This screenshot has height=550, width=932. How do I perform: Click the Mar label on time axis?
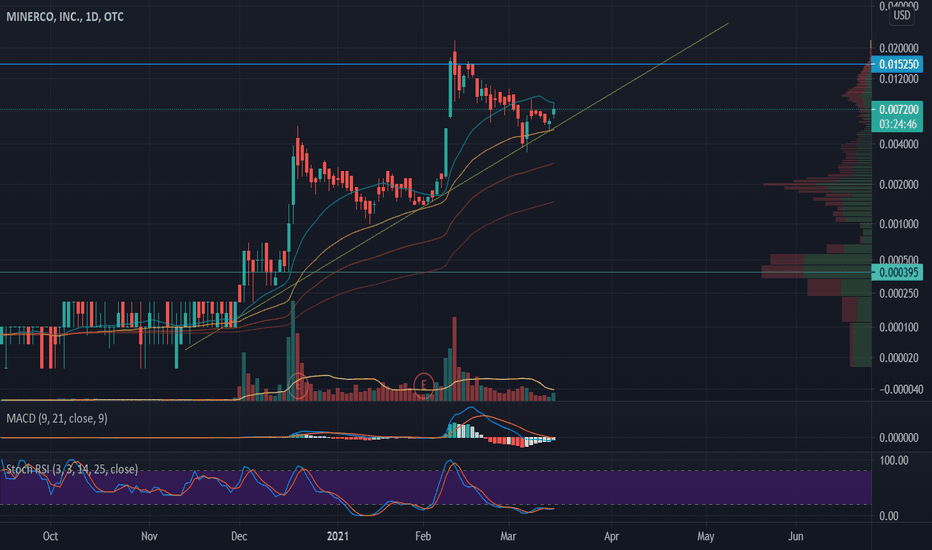click(x=508, y=536)
